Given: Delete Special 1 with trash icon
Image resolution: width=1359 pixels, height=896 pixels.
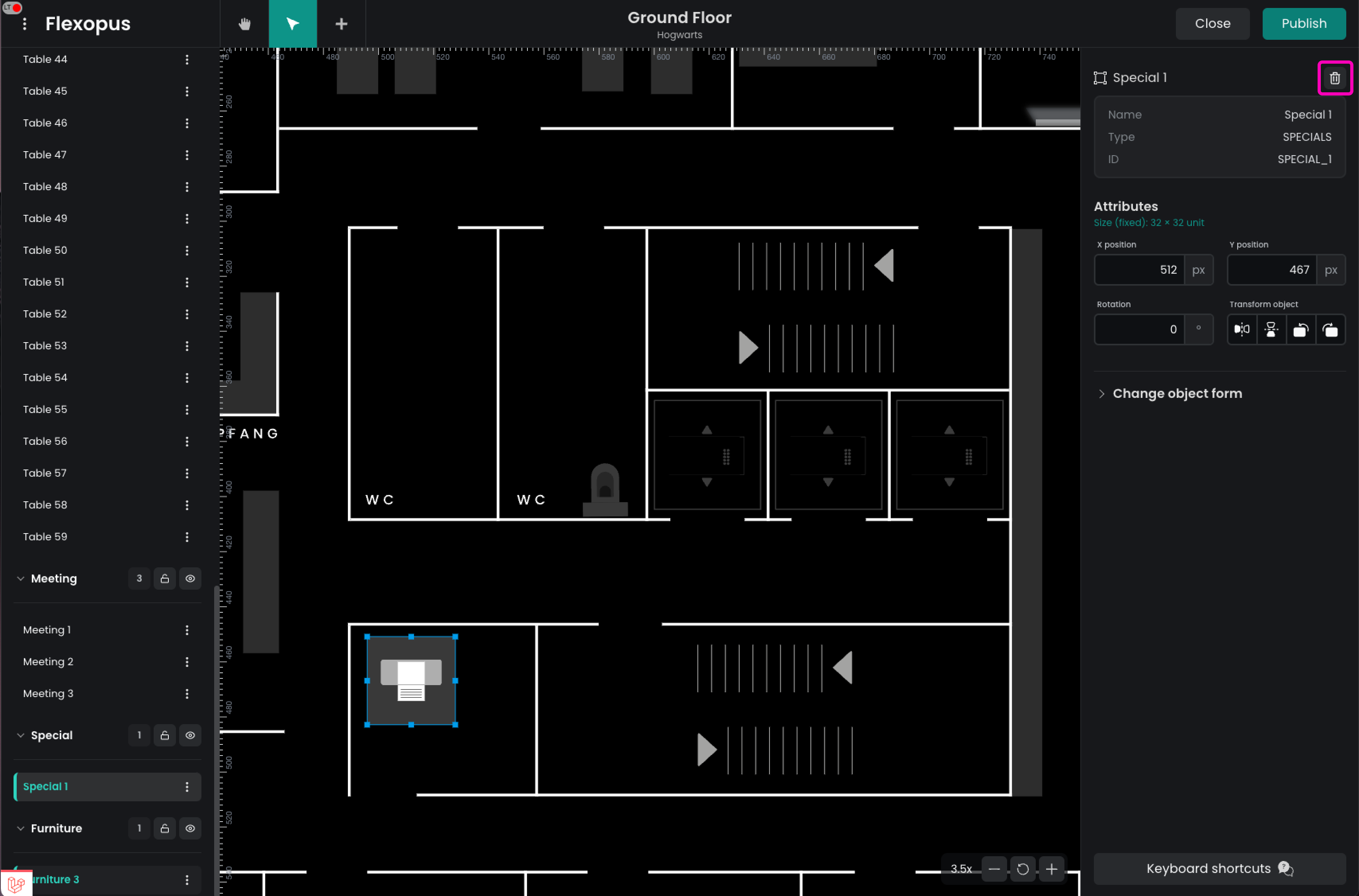Looking at the screenshot, I should coord(1334,78).
